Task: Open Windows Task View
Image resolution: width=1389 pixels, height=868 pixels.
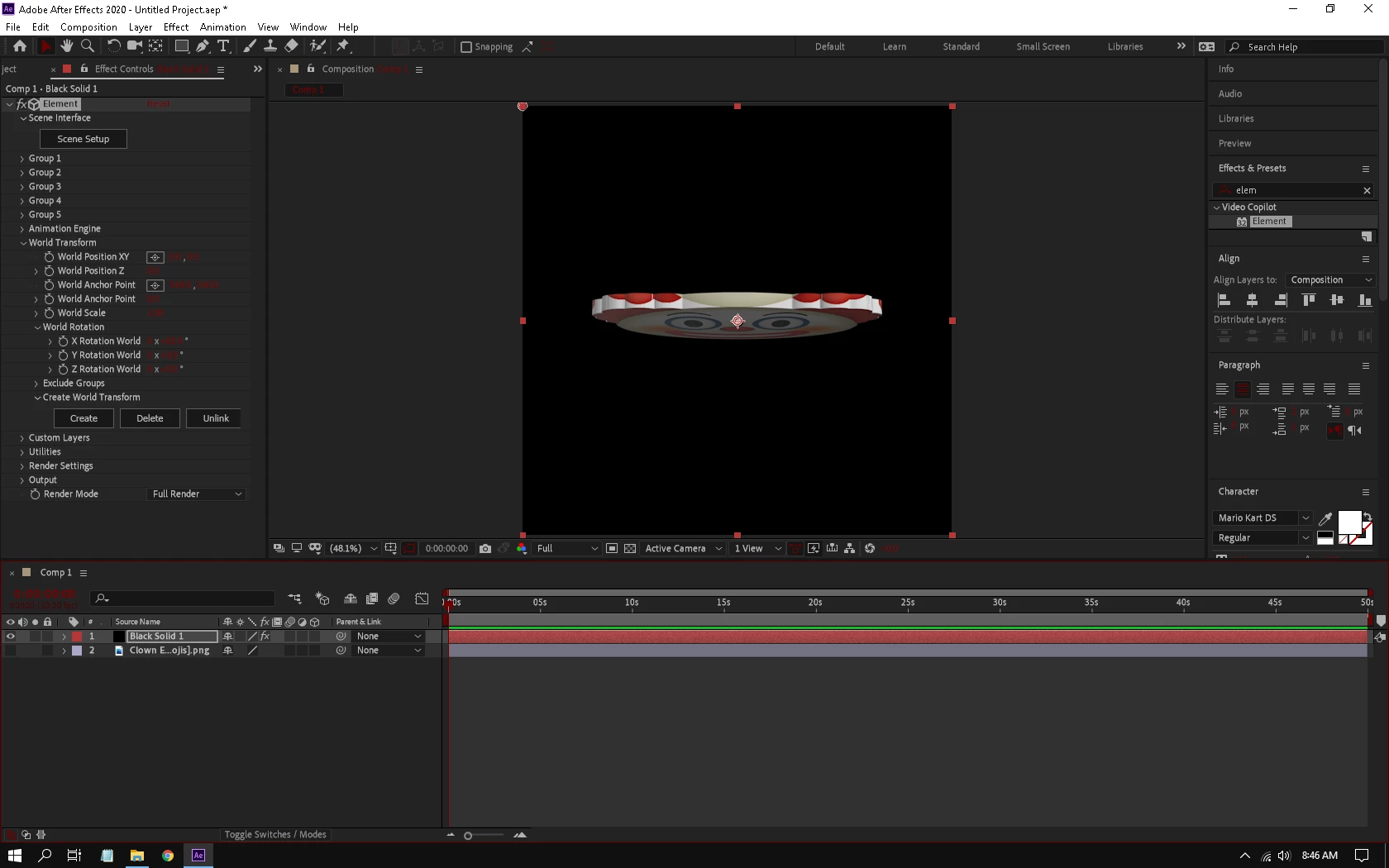Action: pyautogui.click(x=74, y=856)
